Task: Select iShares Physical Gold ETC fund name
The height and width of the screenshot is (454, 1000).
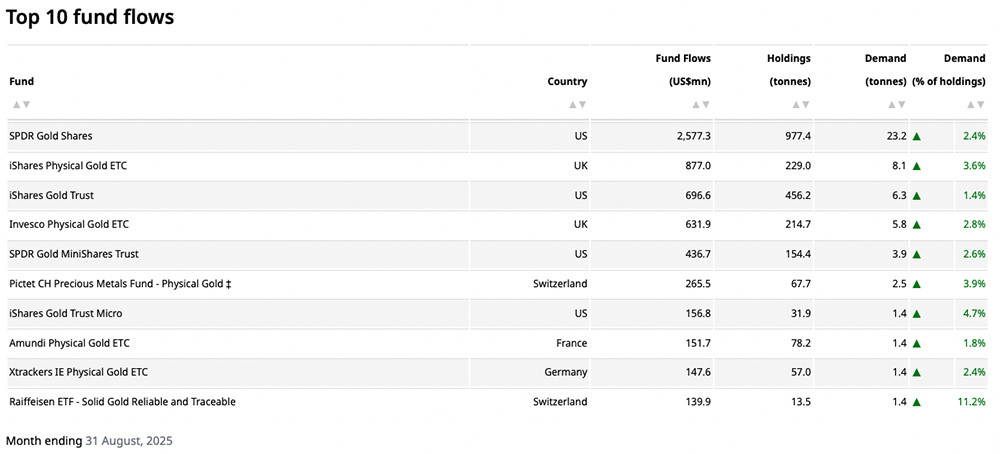Action: [68, 165]
